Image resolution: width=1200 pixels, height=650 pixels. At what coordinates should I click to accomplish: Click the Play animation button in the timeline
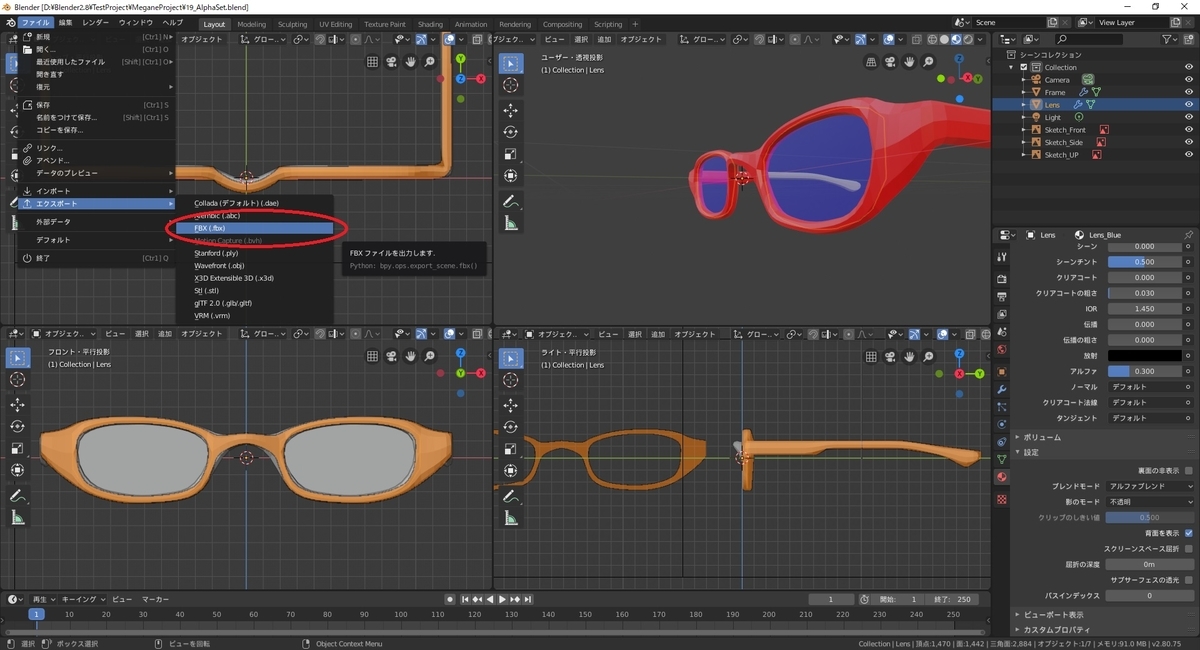[x=503, y=599]
